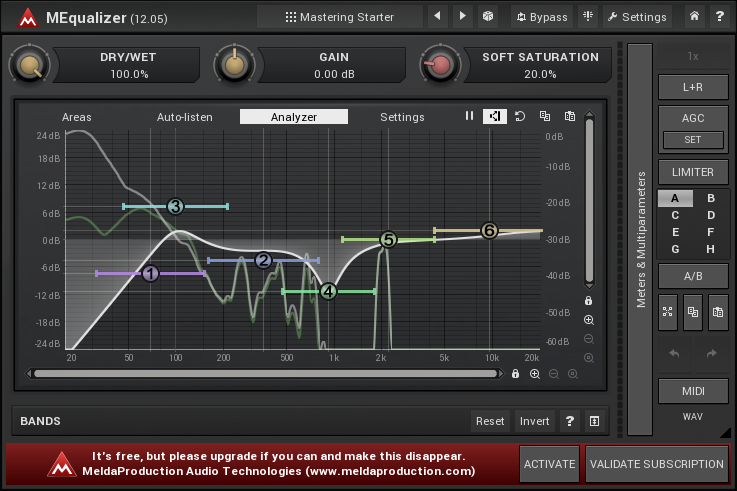
Task: Open plugin Settings wrench button
Action: 637,17
